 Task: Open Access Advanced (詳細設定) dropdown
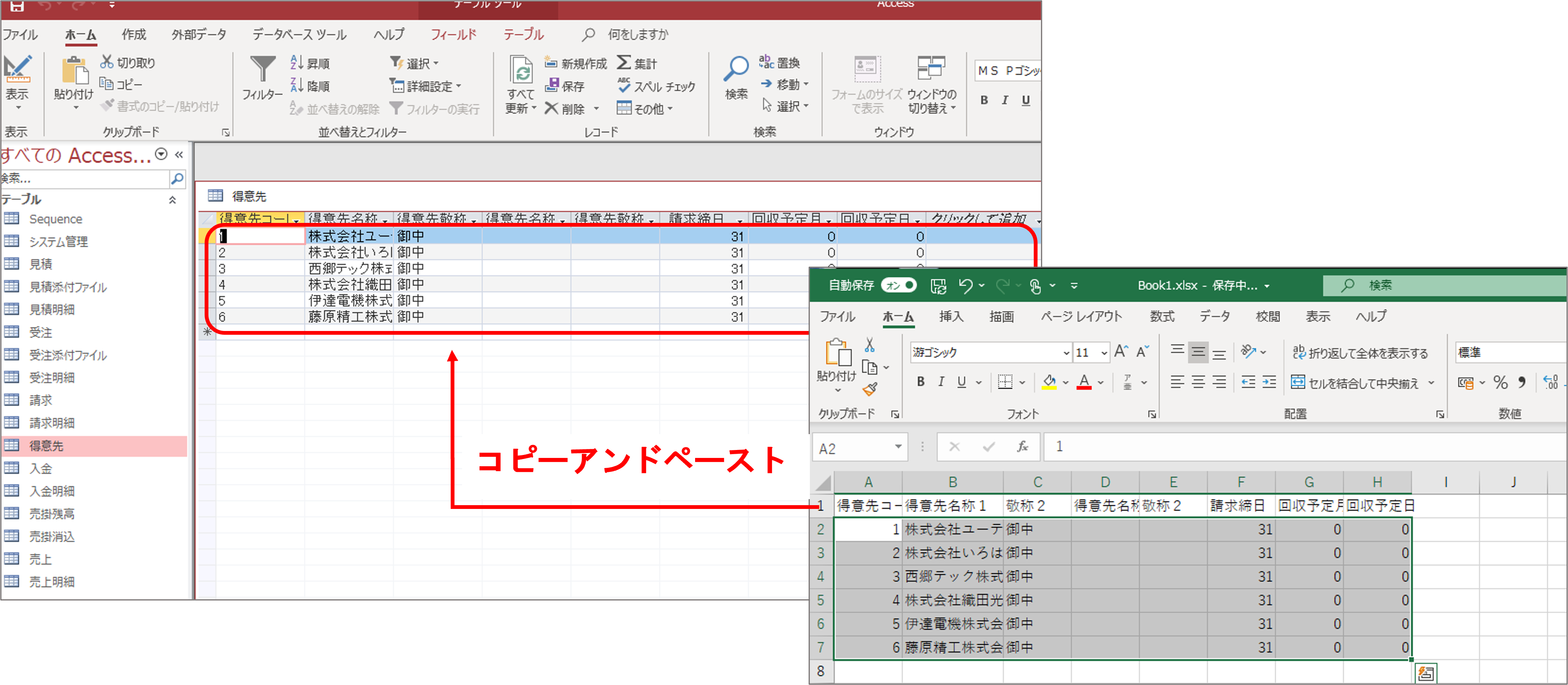tap(425, 86)
